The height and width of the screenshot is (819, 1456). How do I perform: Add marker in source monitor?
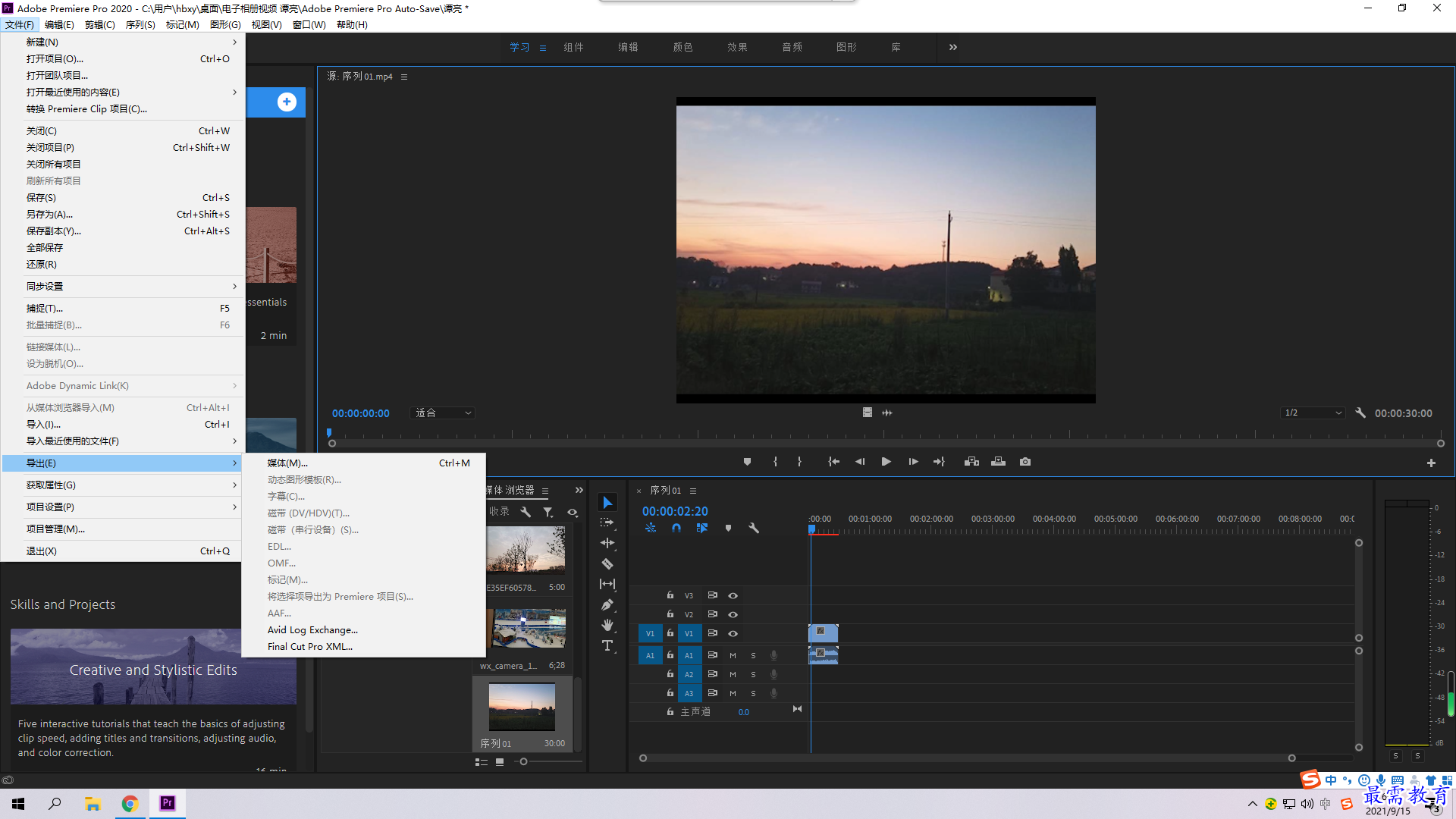click(747, 462)
